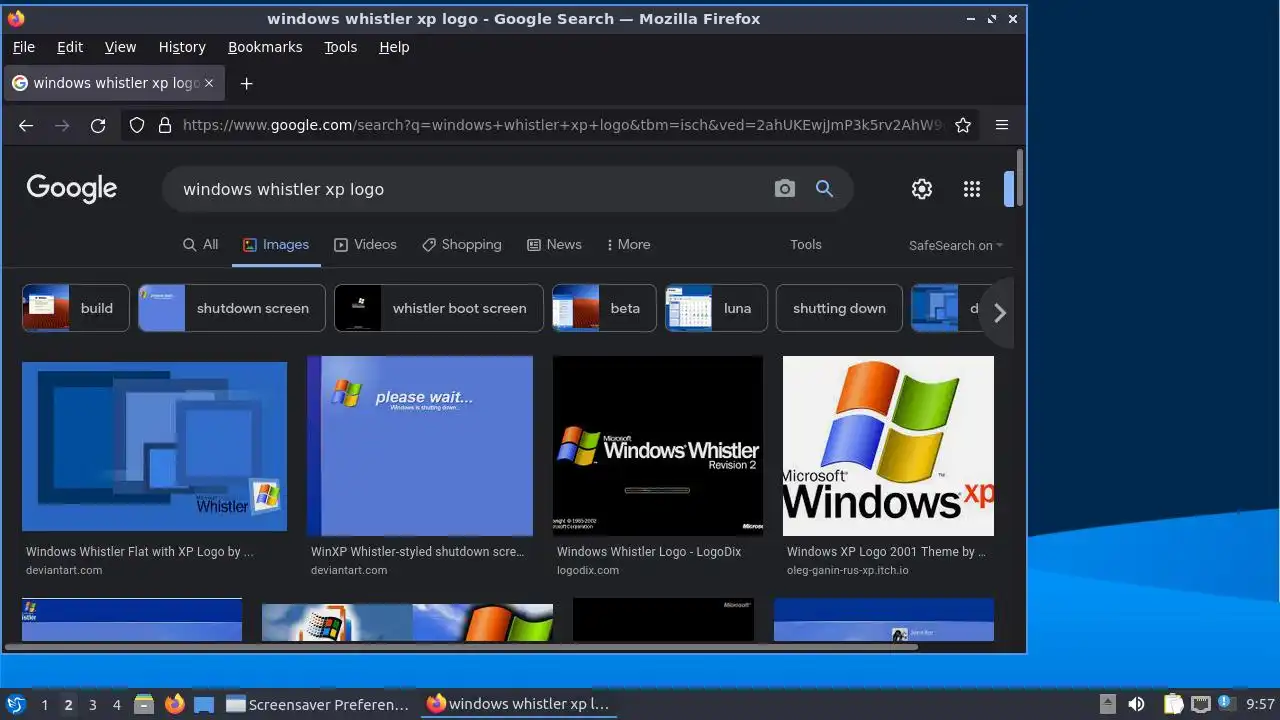Switch to workspace 1

point(44,704)
